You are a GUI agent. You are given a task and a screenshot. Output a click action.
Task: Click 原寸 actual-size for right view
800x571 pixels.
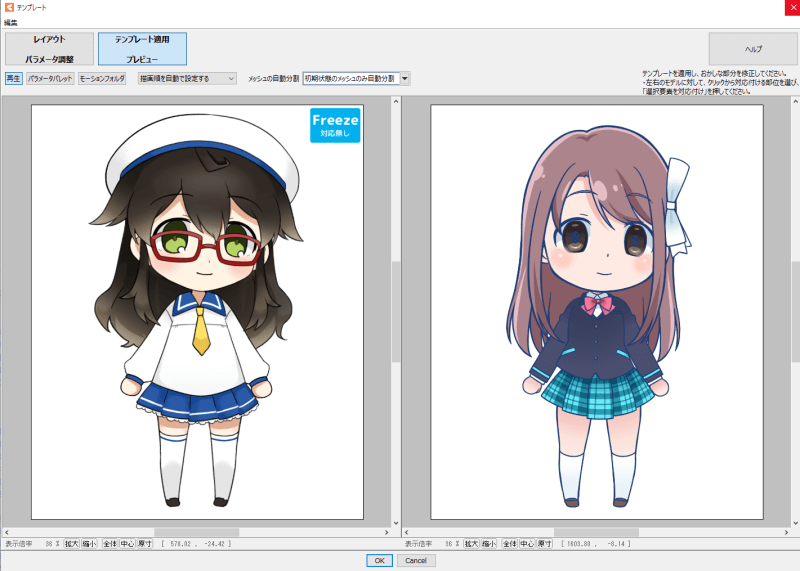tap(544, 544)
